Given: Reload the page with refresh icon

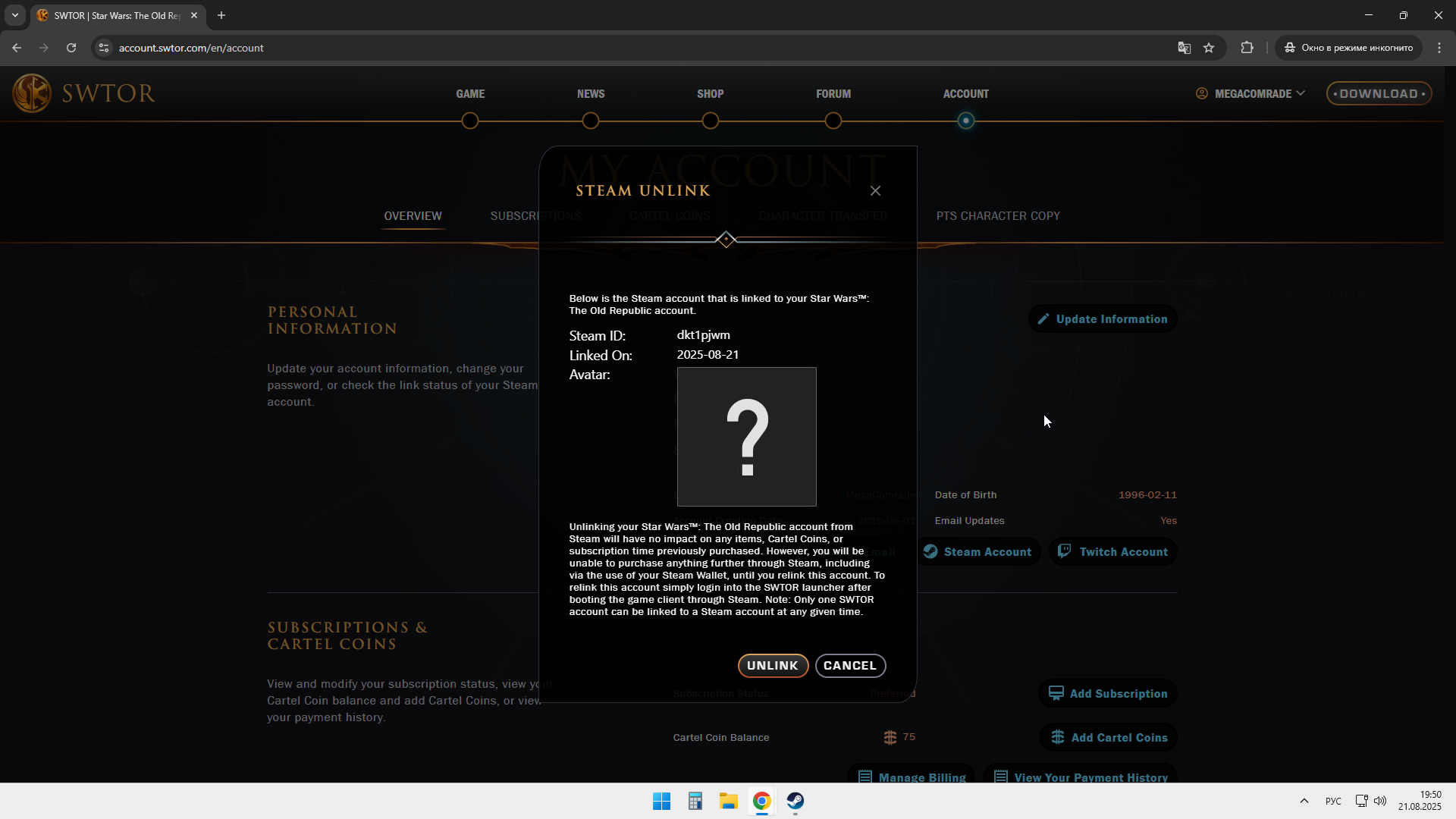Looking at the screenshot, I should 71,48.
